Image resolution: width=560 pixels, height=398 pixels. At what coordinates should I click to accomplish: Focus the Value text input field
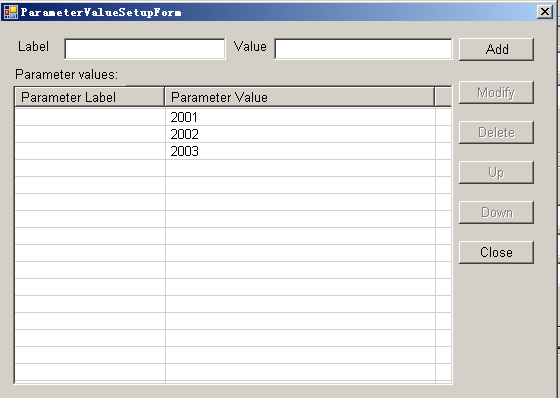(363, 49)
